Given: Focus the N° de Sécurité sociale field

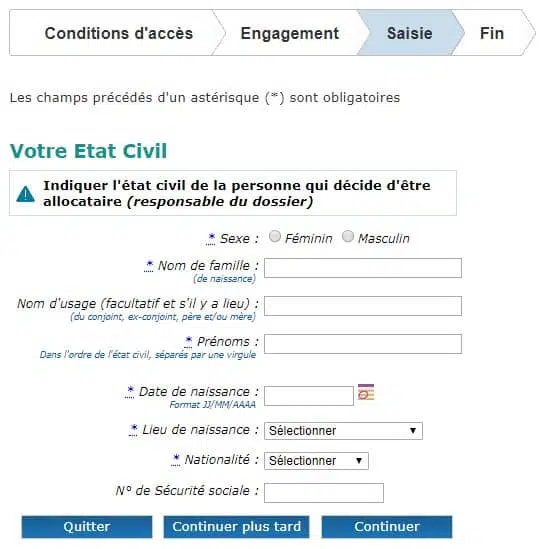Looking at the screenshot, I should [x=324, y=493].
